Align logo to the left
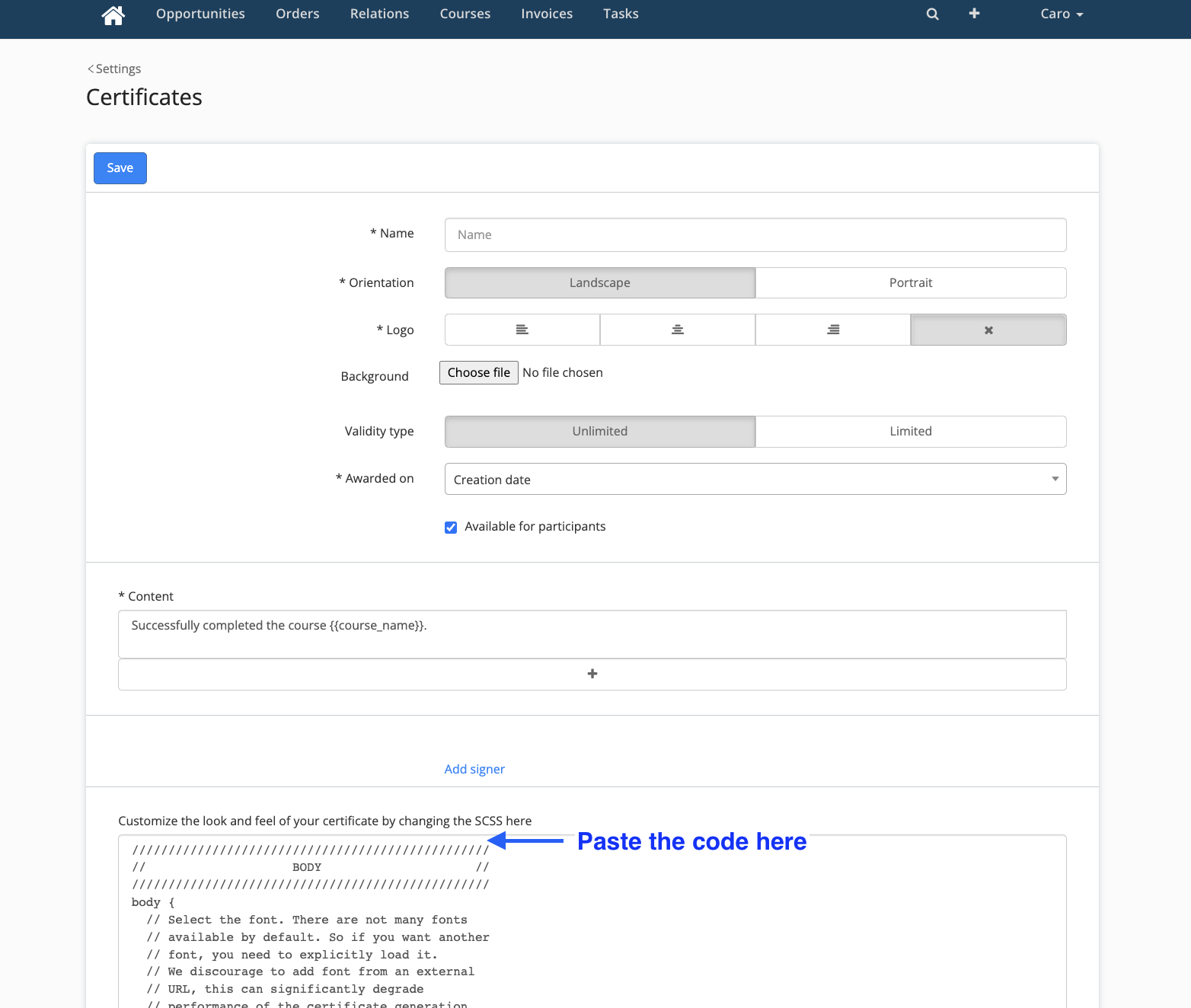This screenshot has width=1191, height=1008. (522, 330)
